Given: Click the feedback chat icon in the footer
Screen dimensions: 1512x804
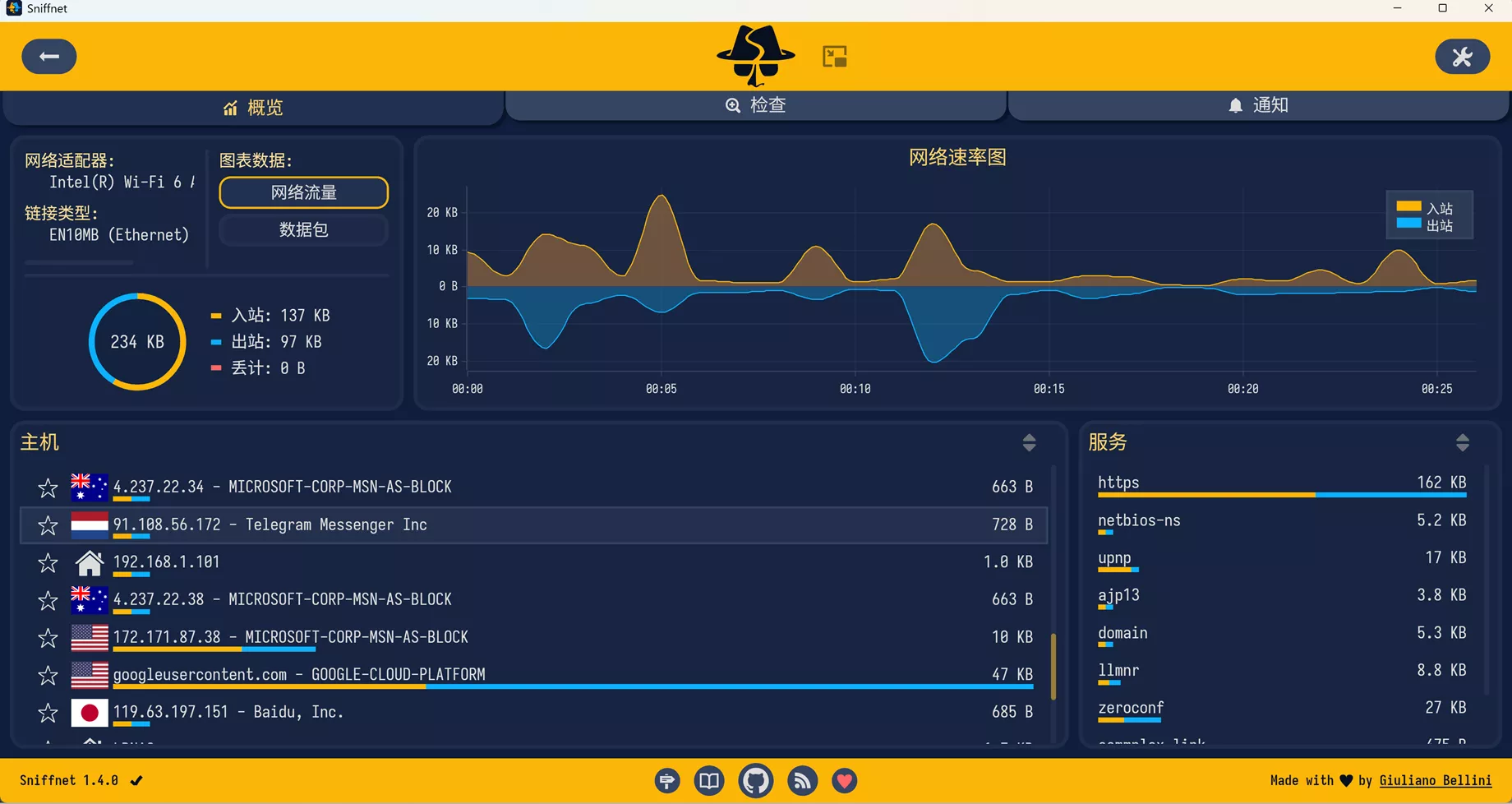Looking at the screenshot, I should (x=666, y=780).
